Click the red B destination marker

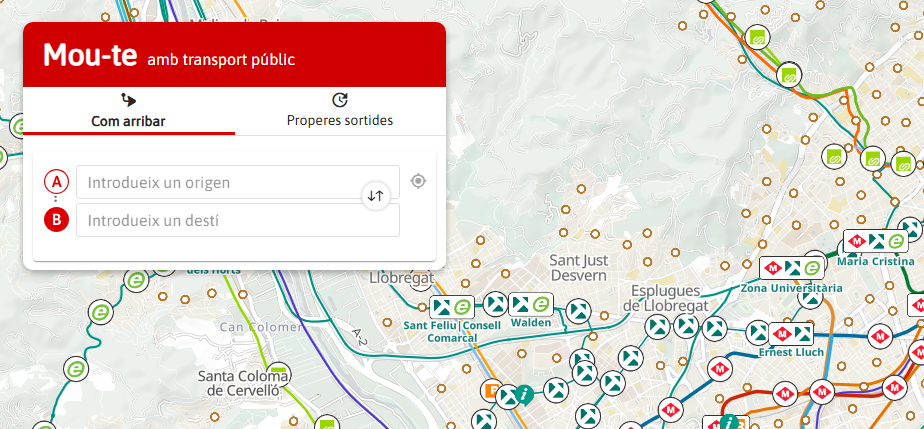pos(56,220)
